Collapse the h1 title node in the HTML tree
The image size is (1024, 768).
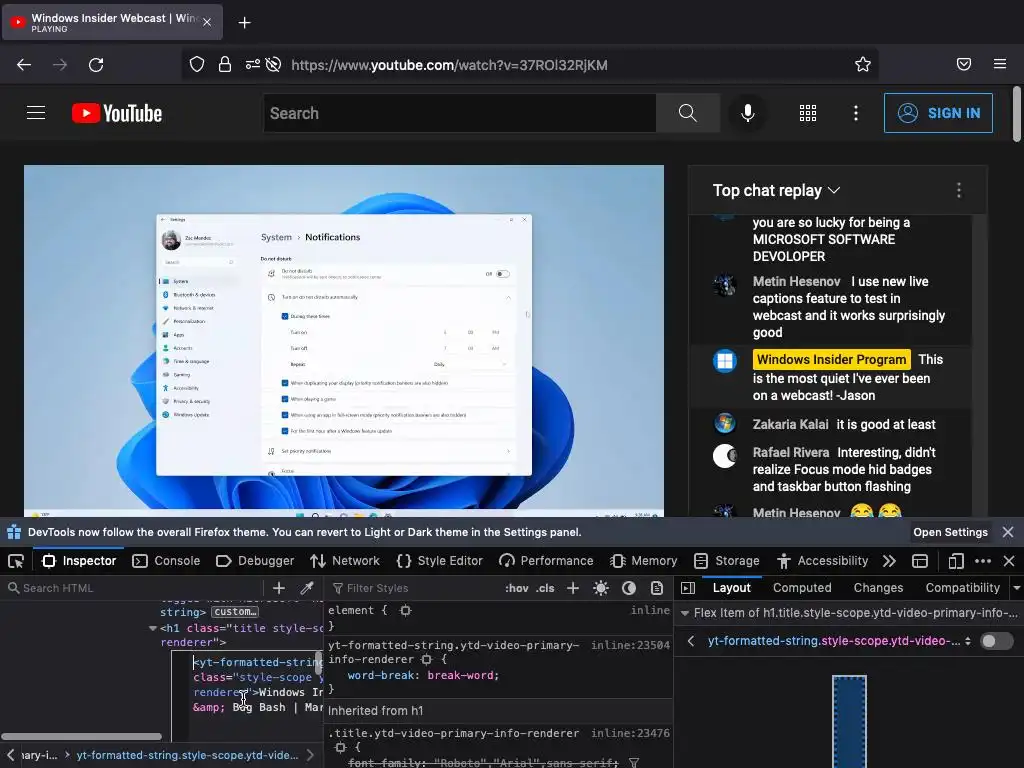(152, 628)
